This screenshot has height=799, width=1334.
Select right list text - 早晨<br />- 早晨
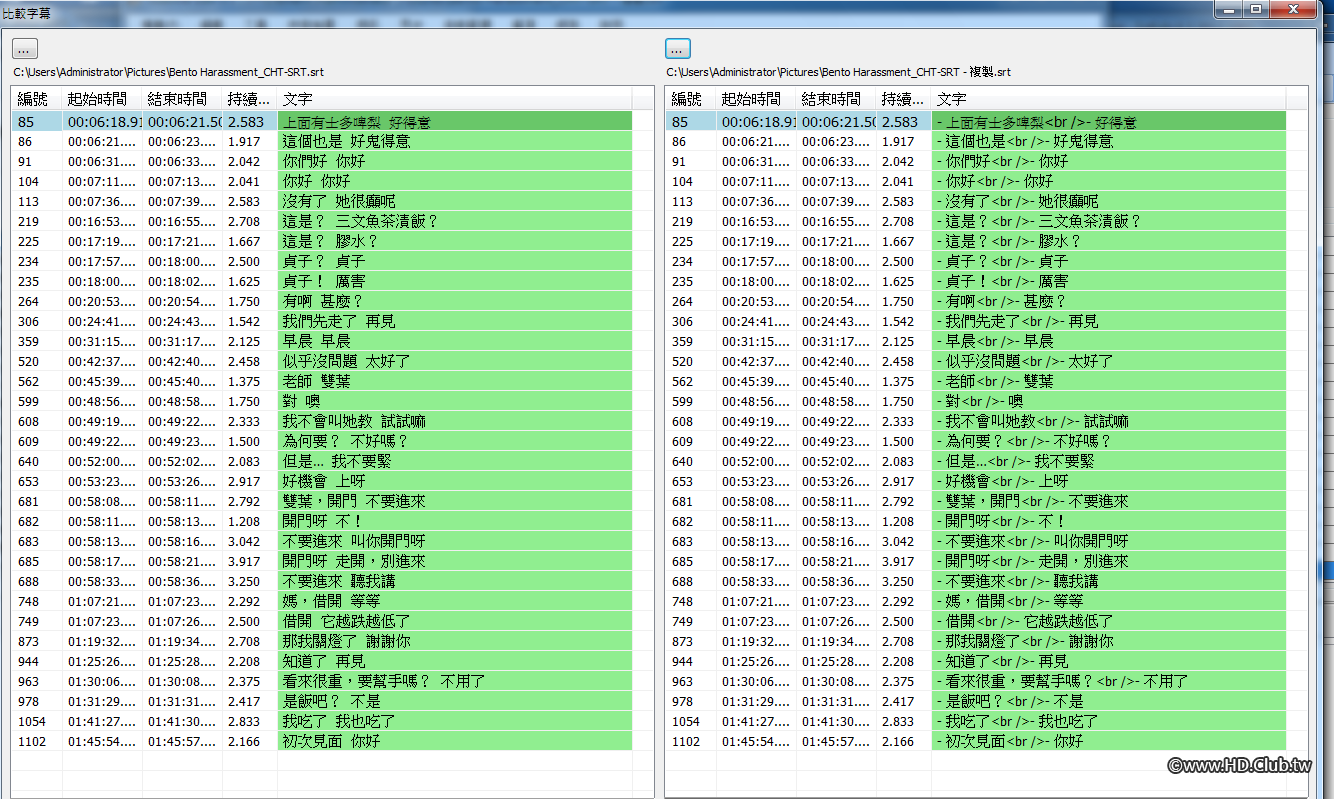[x=994, y=341]
